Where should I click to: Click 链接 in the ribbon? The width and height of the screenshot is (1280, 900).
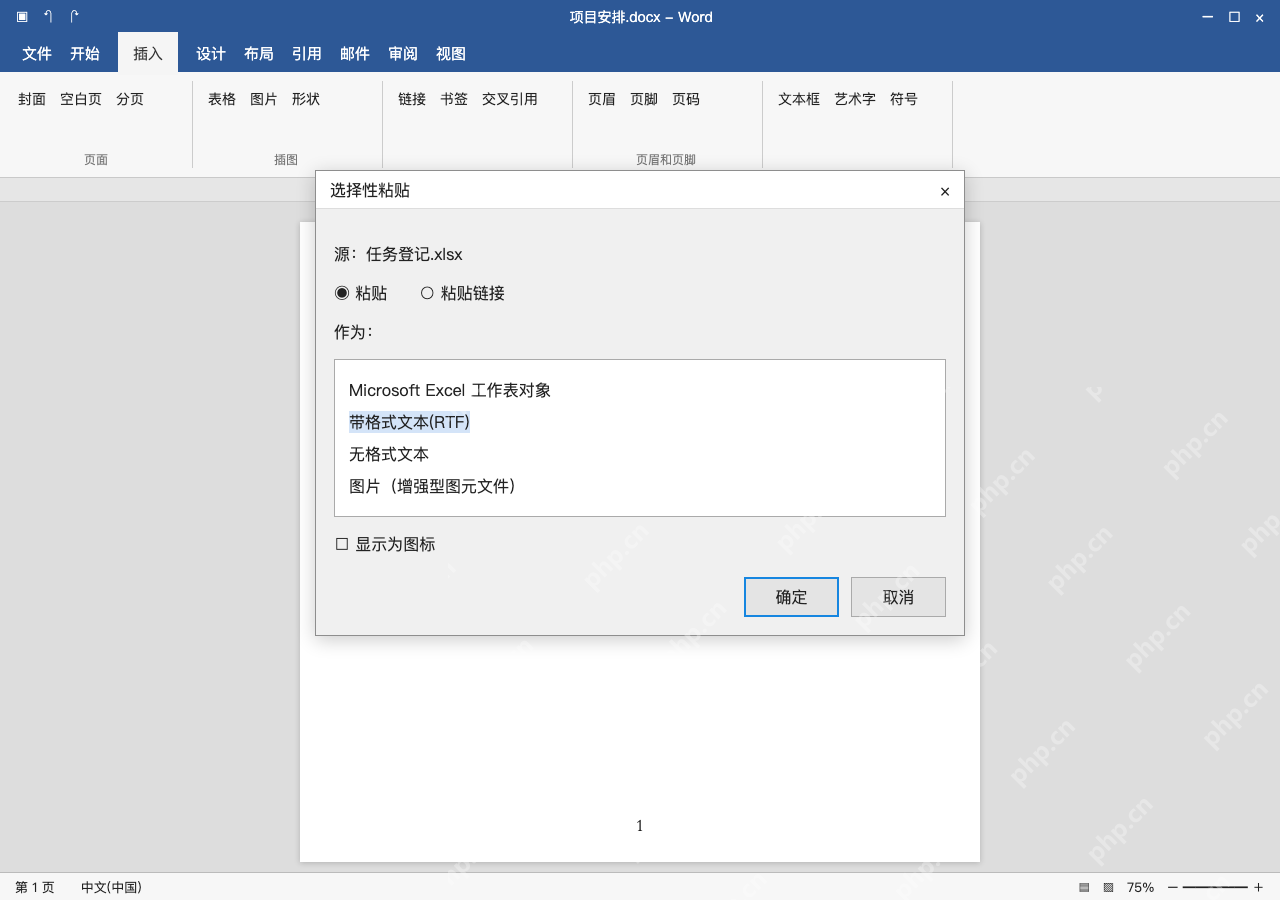tap(412, 99)
